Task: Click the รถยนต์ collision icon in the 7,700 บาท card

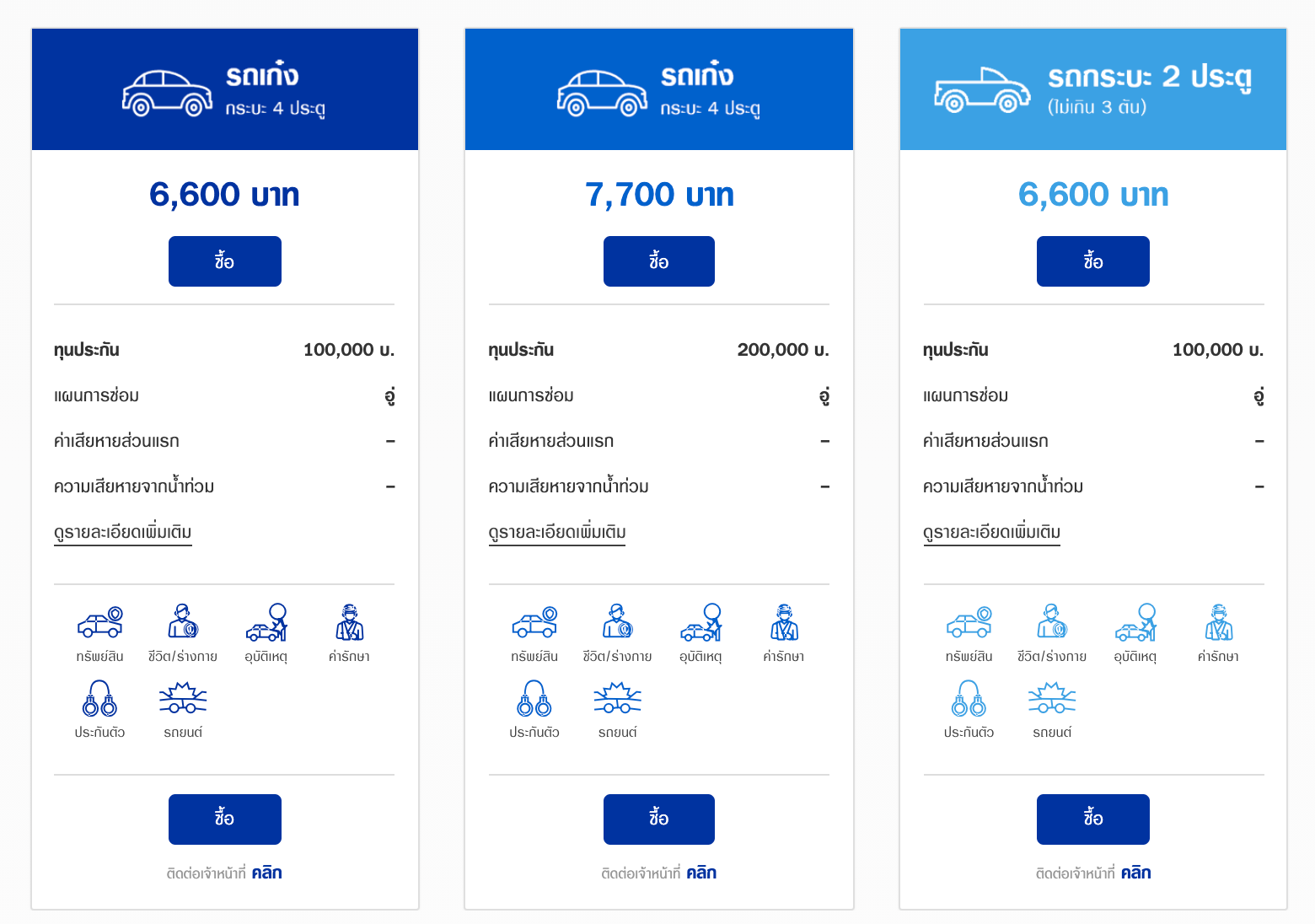Action: click(x=617, y=698)
